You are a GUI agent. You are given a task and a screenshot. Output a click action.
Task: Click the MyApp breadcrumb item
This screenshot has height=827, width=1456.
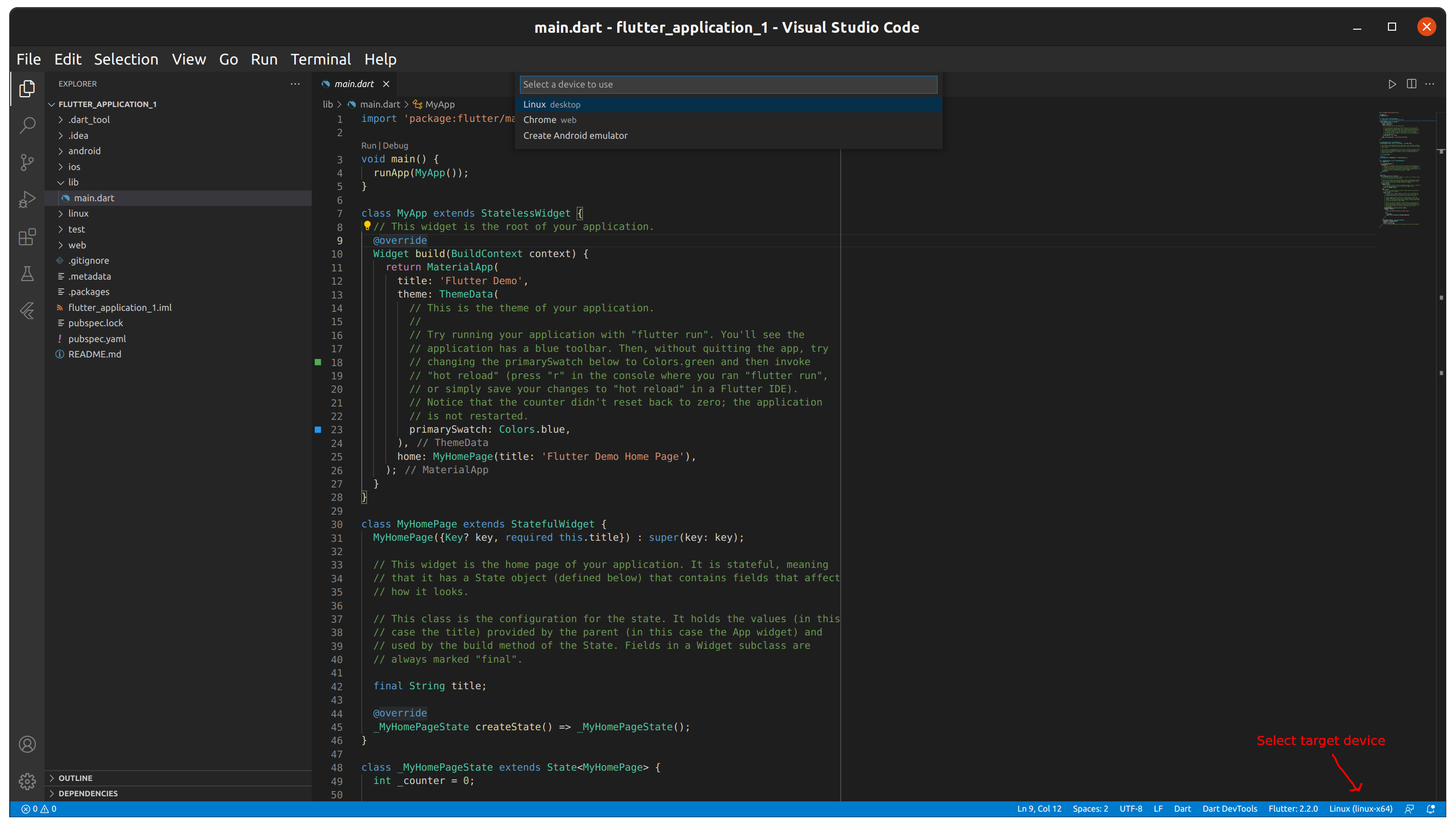coord(434,104)
